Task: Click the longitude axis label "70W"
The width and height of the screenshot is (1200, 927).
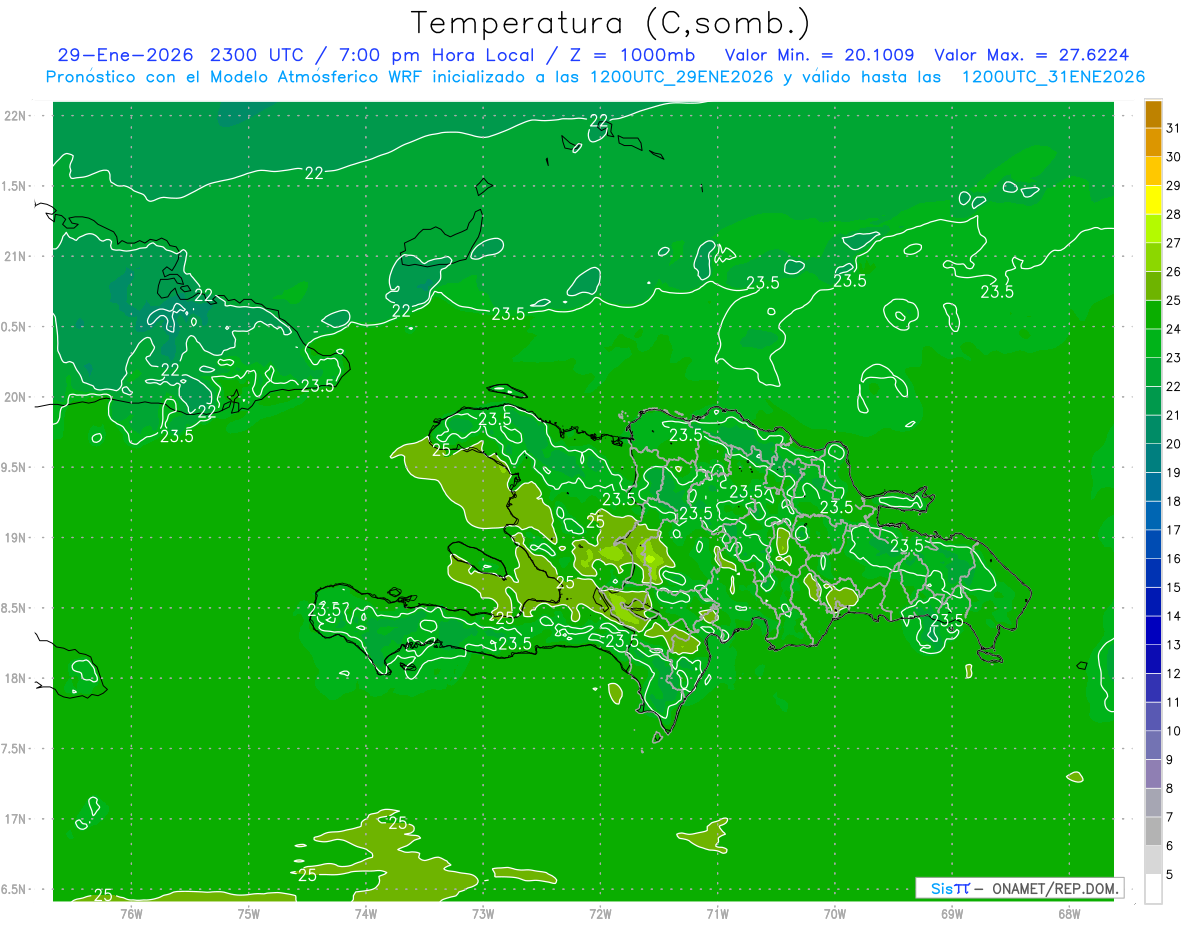Action: coord(834,913)
